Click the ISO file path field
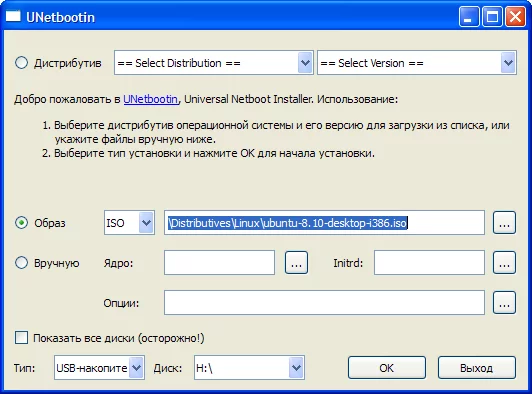This screenshot has width=532, height=394. point(324,223)
